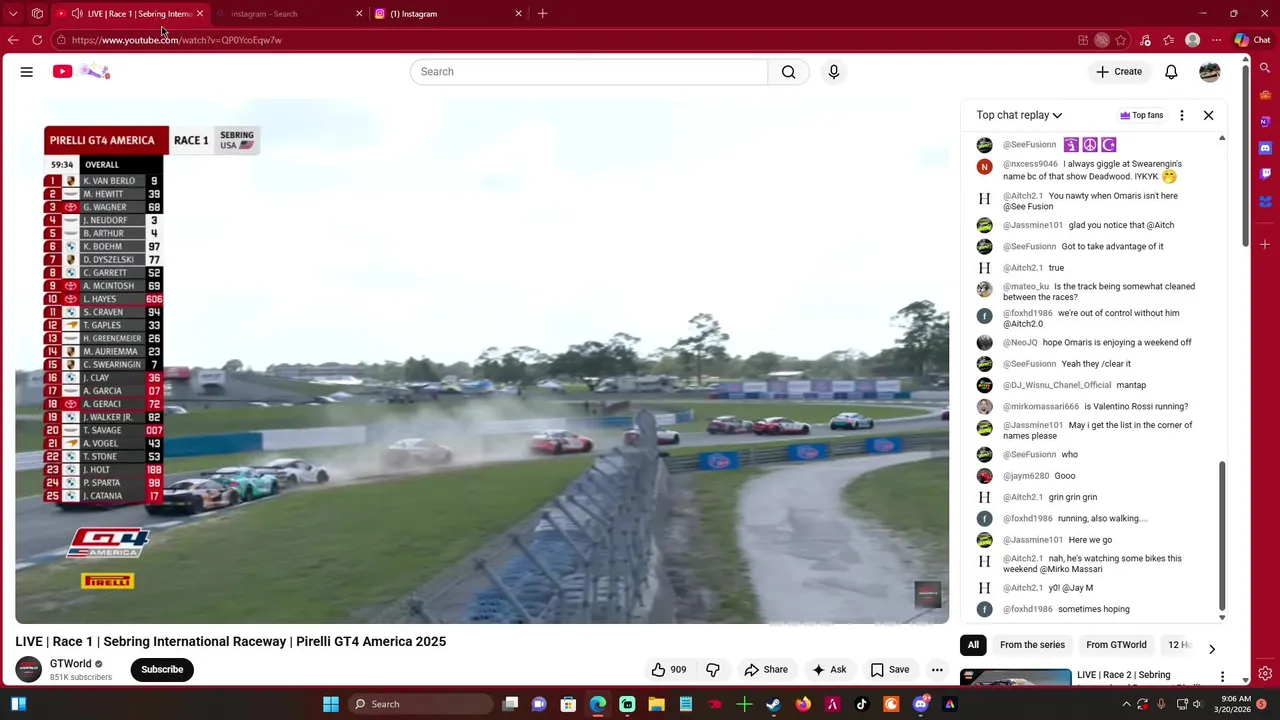The height and width of the screenshot is (720, 1280).
Task: Open the YouTube guide hamburger menu
Action: [27, 72]
